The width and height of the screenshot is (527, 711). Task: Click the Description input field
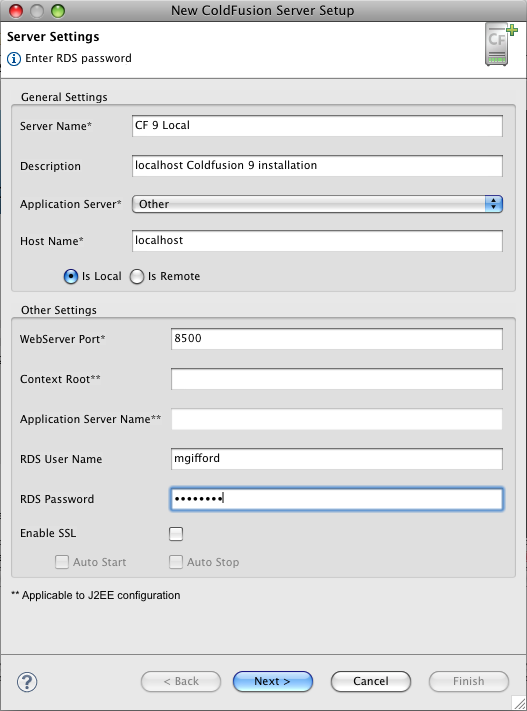pos(317,166)
